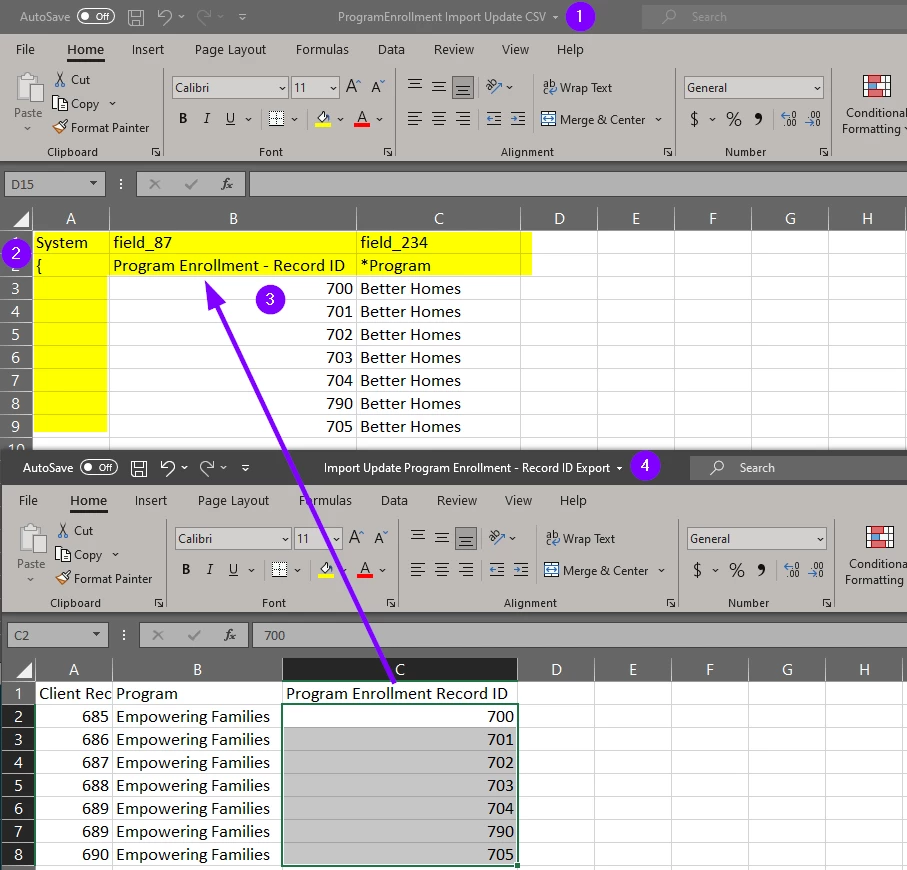Click Underline button in top window
This screenshot has height=870, width=907.
(230, 119)
